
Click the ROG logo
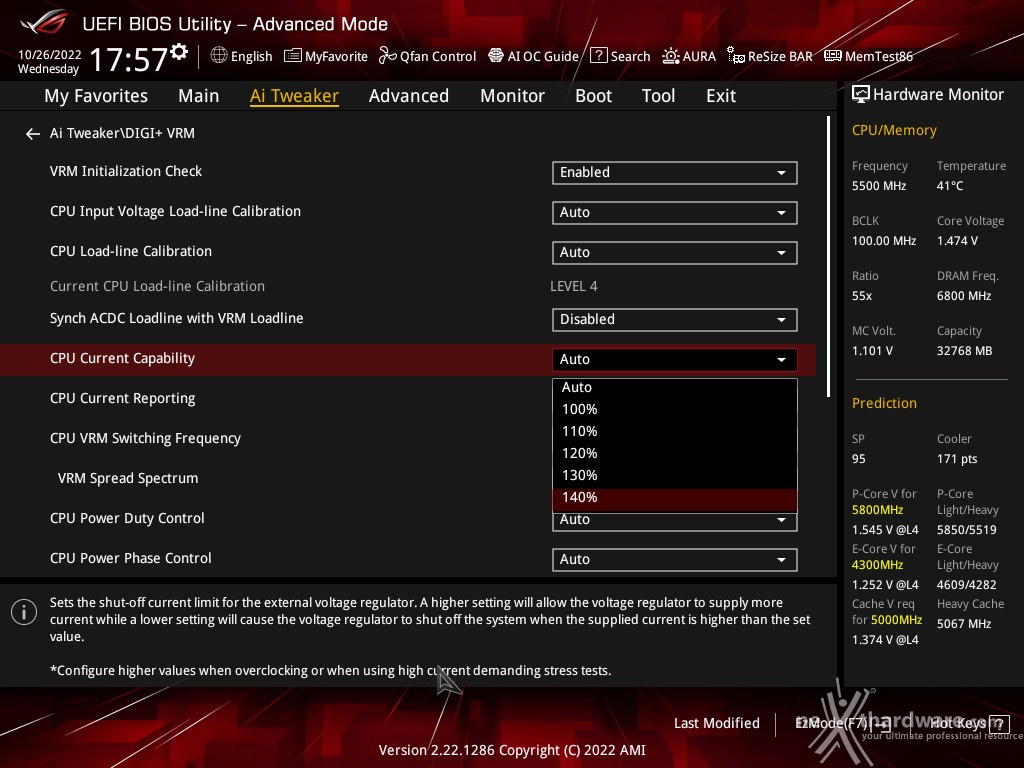(43, 23)
